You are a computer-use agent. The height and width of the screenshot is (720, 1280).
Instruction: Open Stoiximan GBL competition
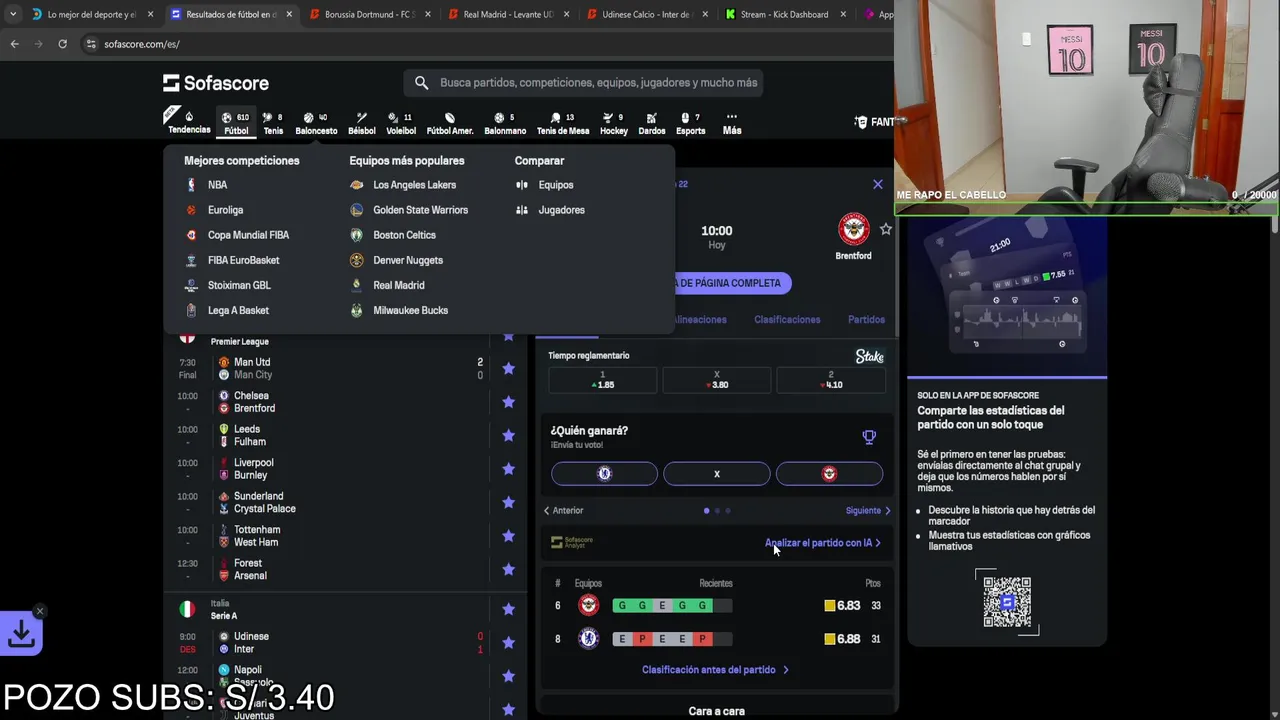[239, 285]
